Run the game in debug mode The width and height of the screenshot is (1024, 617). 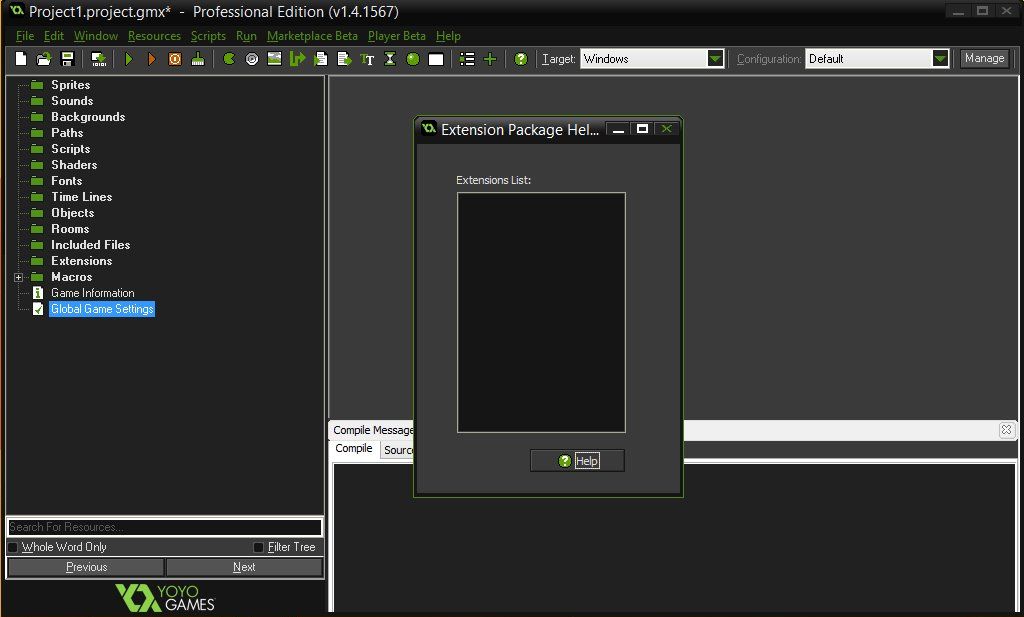(x=150, y=60)
